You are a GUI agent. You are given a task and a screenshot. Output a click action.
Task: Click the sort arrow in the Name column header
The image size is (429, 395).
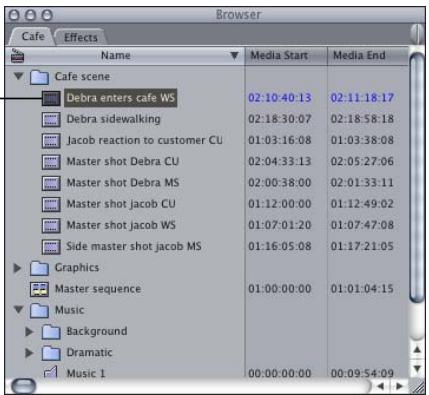point(234,55)
